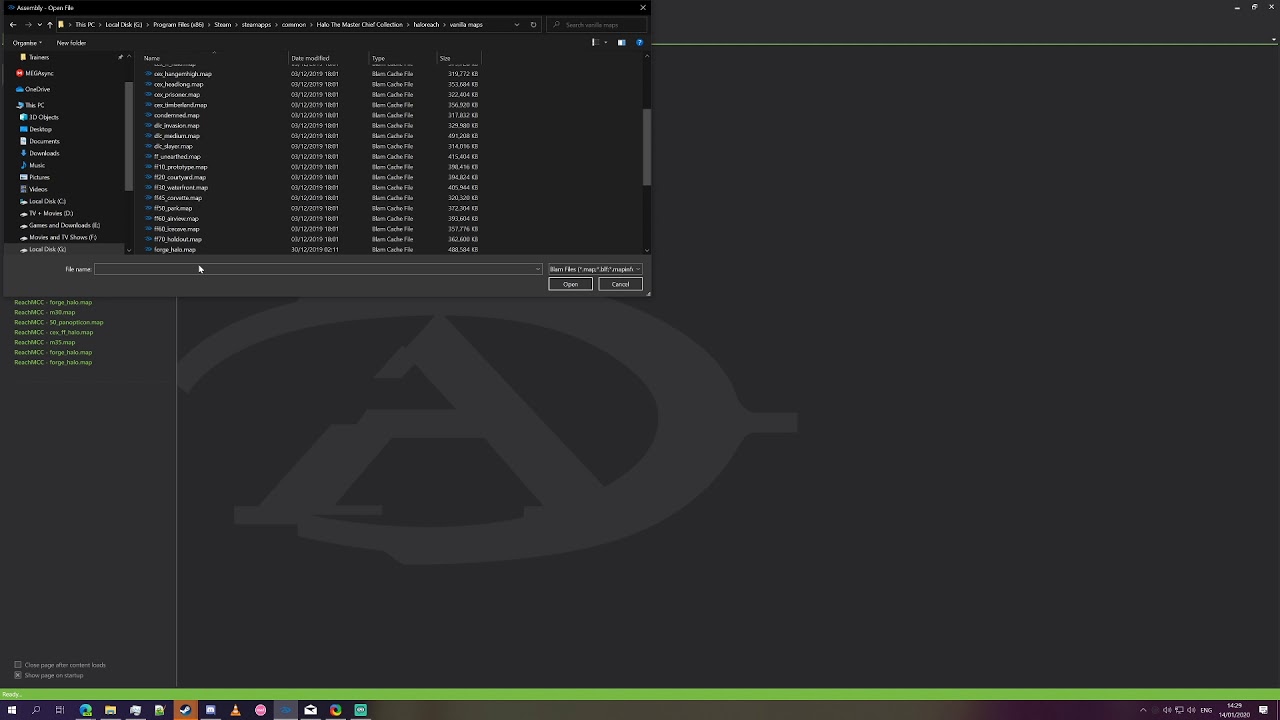The image size is (1280, 720).
Task: Click the taskbar search icon
Action: click(x=36, y=710)
